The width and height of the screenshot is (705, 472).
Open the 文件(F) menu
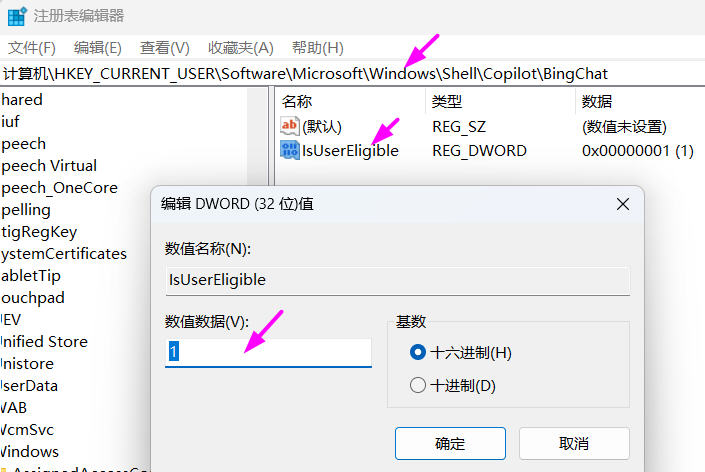[x=32, y=48]
